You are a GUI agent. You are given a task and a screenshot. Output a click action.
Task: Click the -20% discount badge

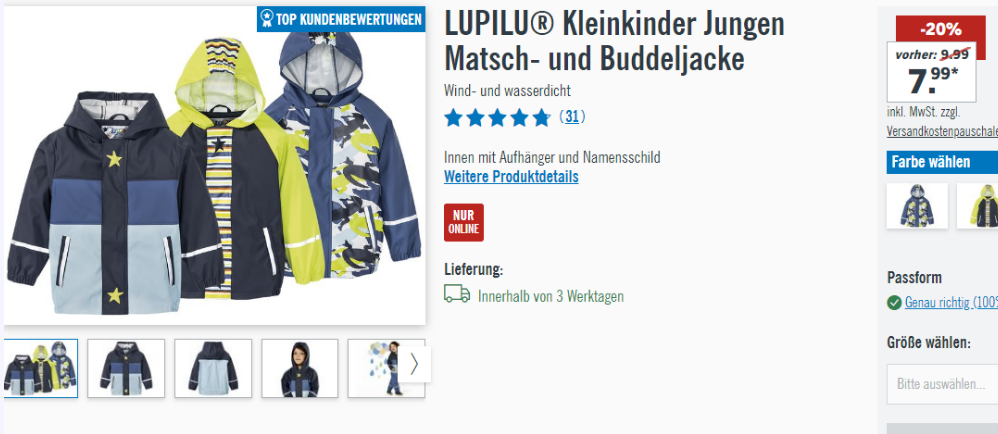click(940, 29)
